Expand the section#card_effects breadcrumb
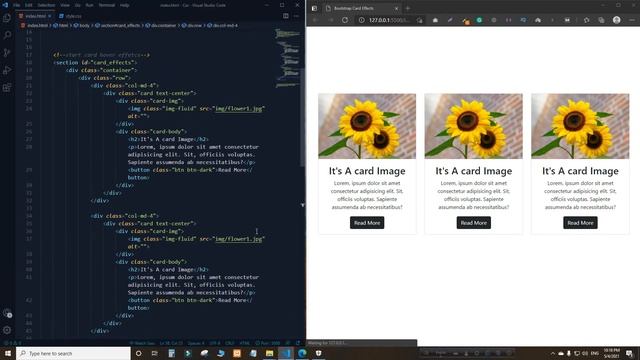 coord(118,25)
